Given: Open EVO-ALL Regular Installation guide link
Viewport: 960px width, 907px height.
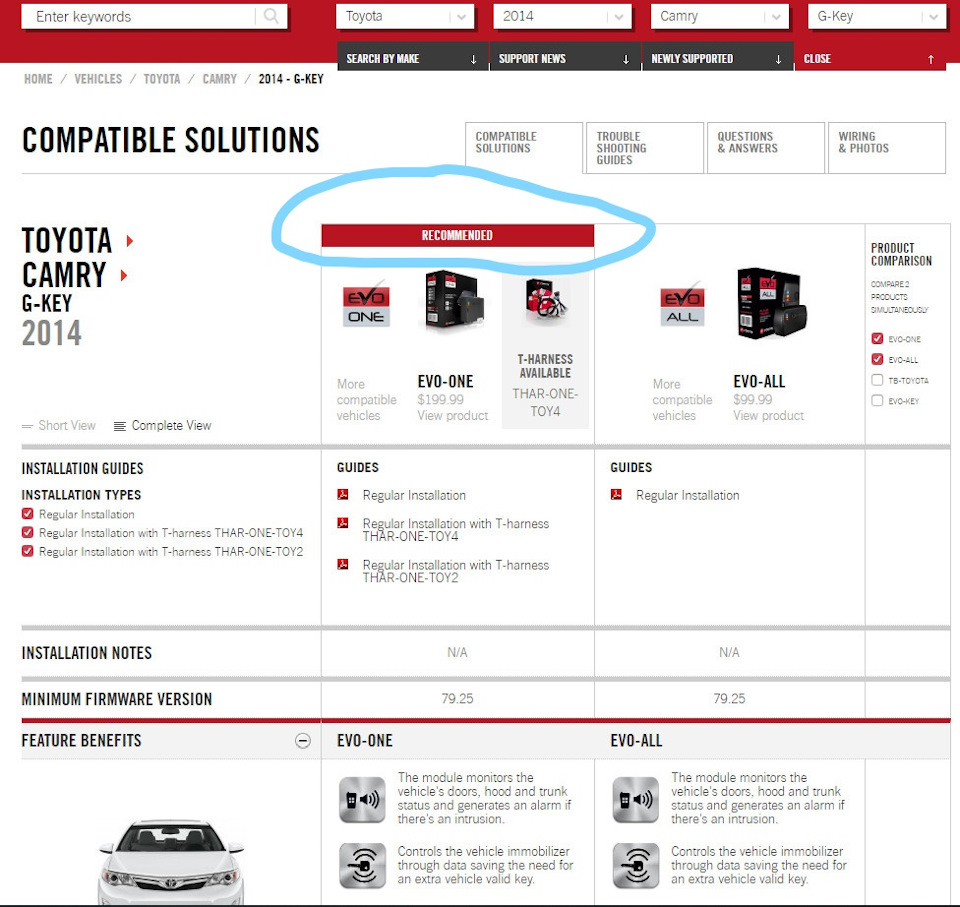Looking at the screenshot, I should pyautogui.click(x=688, y=495).
